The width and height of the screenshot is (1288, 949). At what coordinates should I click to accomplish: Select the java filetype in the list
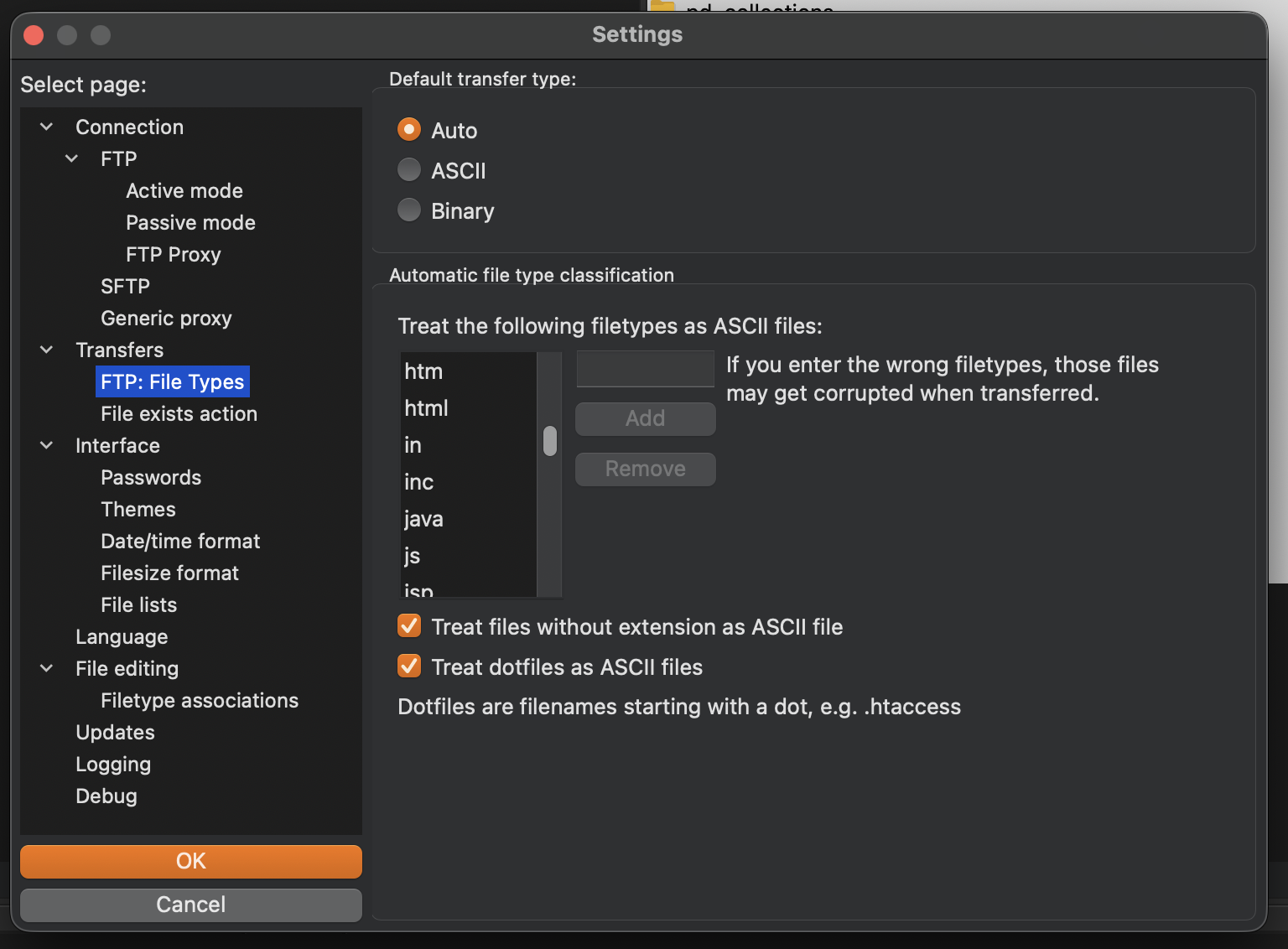pyautogui.click(x=423, y=519)
